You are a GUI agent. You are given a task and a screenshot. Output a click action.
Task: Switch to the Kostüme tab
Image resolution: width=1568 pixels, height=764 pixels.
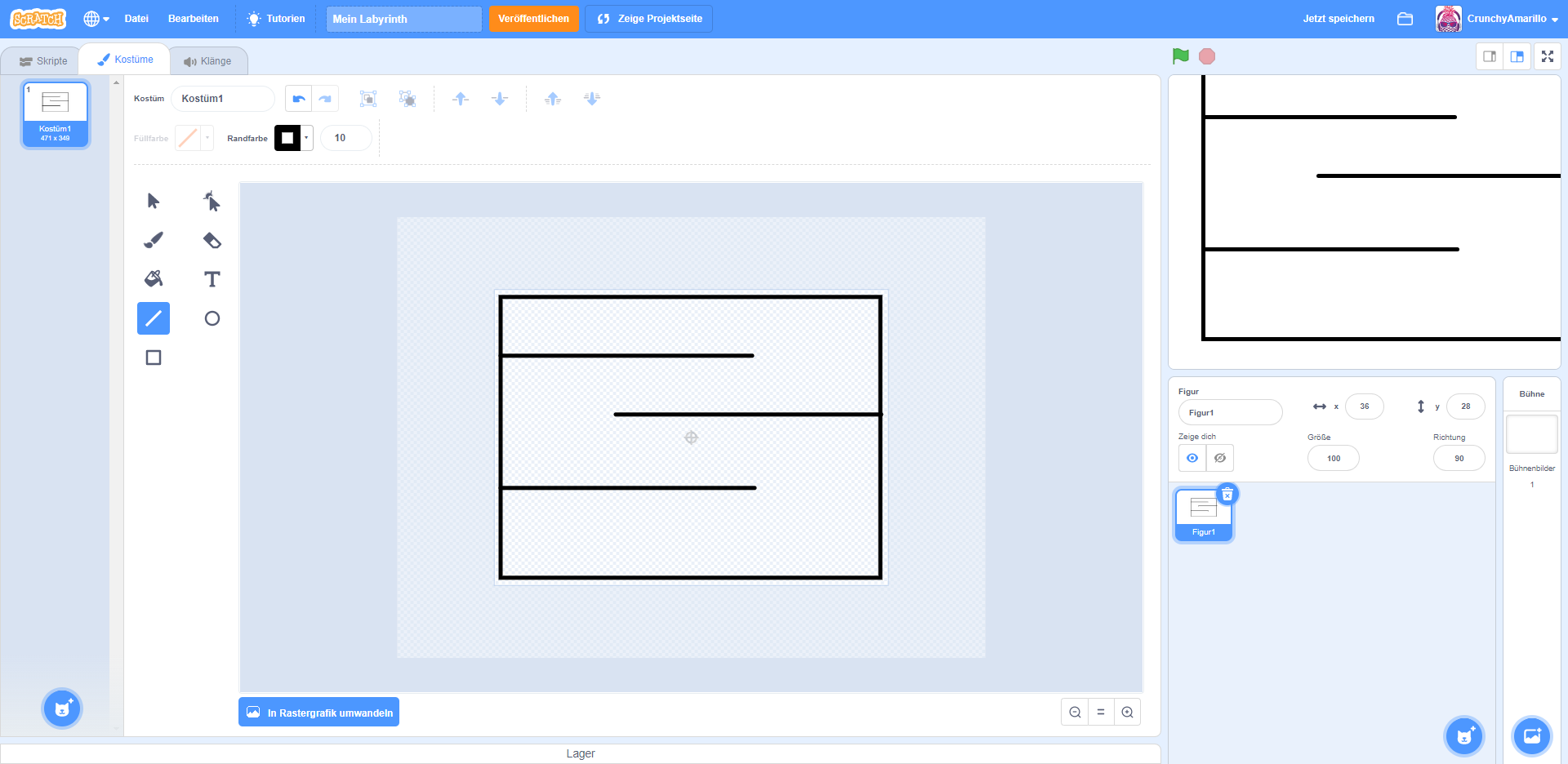[x=125, y=60]
